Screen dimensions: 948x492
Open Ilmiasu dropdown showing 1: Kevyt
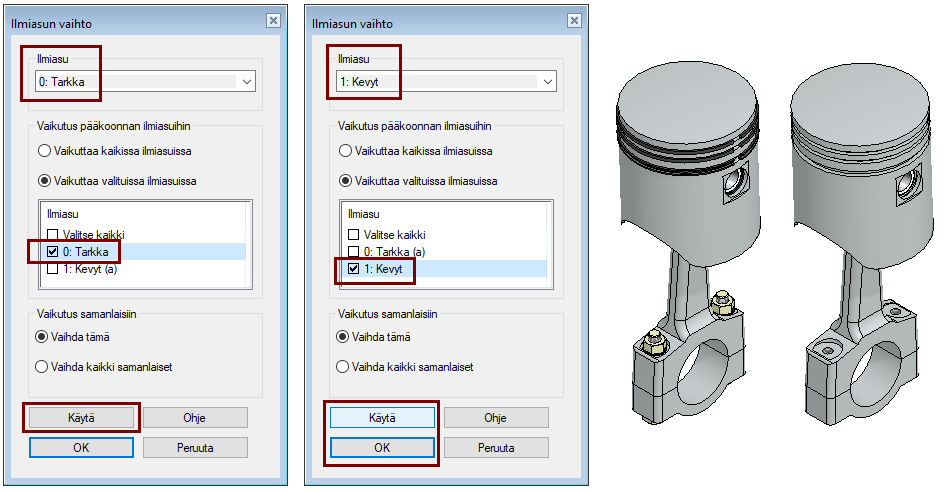(446, 82)
